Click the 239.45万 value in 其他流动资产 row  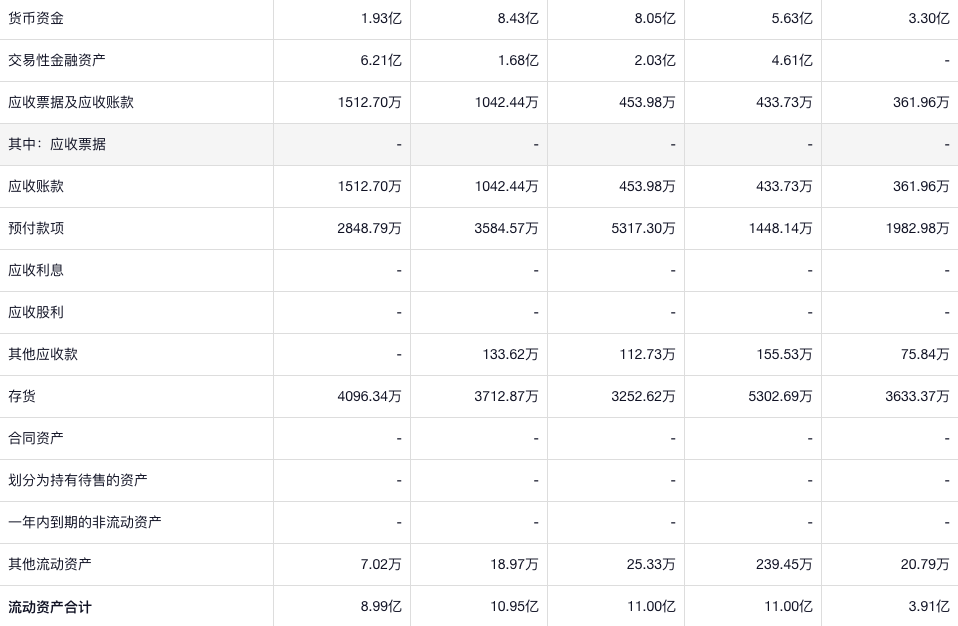tap(784, 564)
